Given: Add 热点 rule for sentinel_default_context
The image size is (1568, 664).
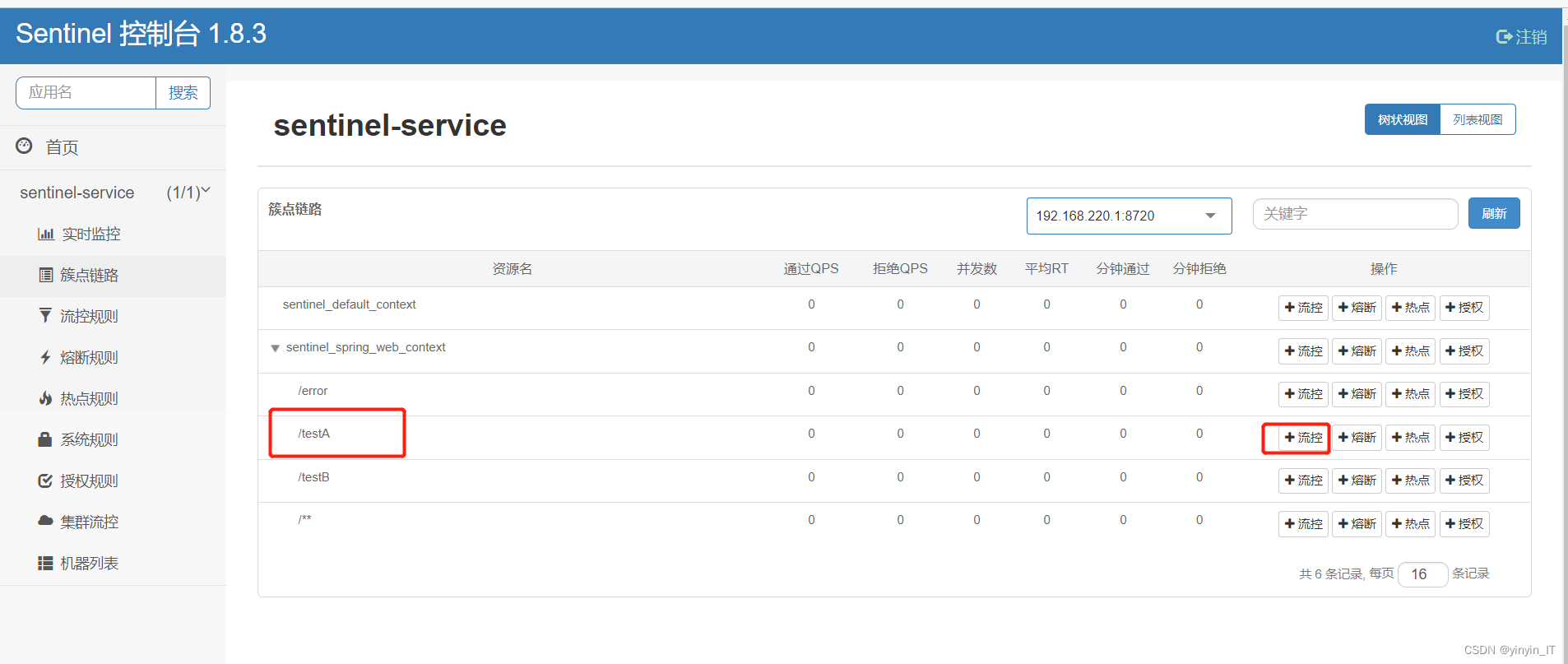Looking at the screenshot, I should [1410, 308].
